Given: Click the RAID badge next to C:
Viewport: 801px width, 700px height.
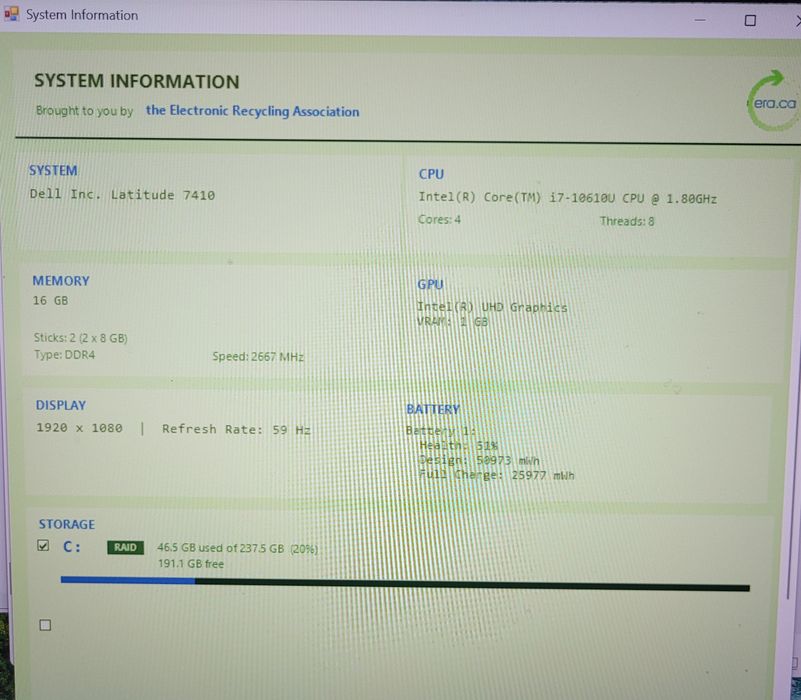Looking at the screenshot, I should coord(125,547).
